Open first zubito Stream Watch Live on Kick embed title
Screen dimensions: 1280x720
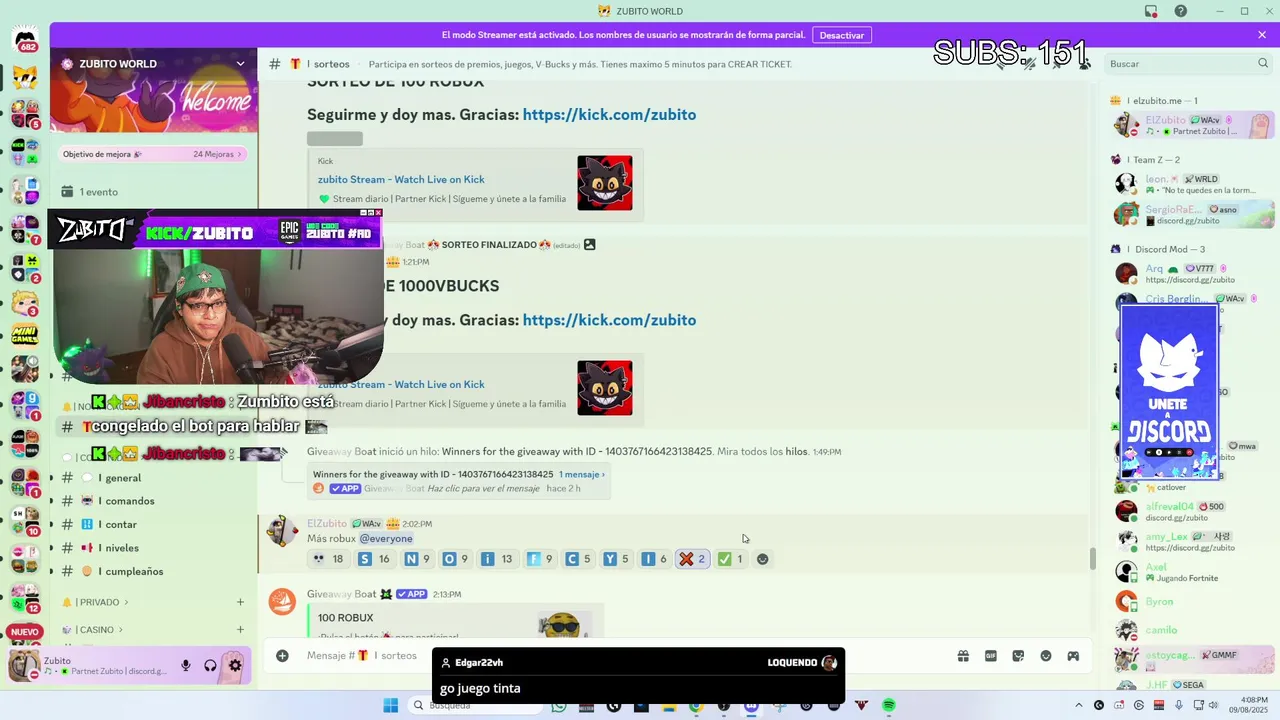click(401, 180)
